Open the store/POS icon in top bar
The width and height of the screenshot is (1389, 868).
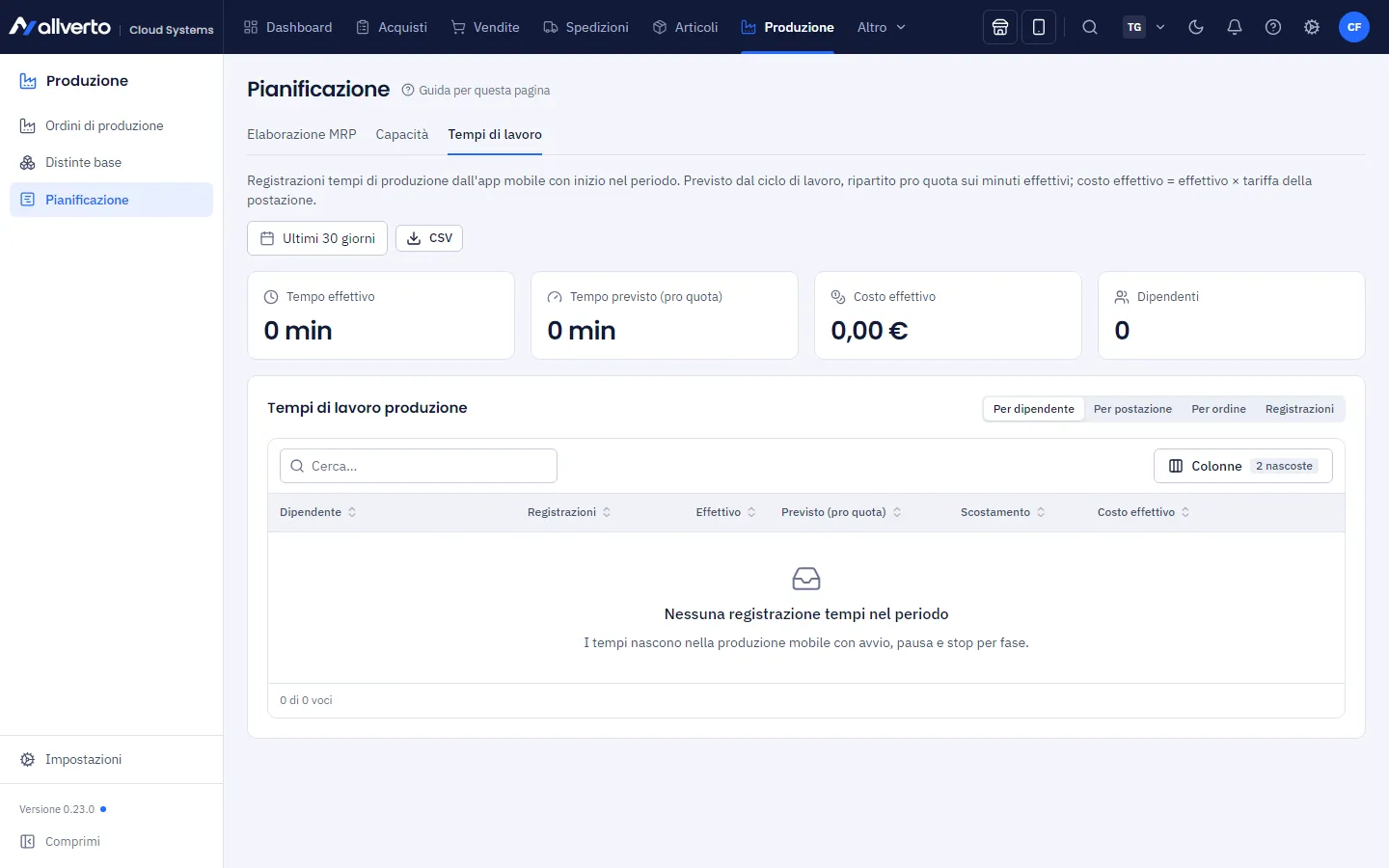1000,27
